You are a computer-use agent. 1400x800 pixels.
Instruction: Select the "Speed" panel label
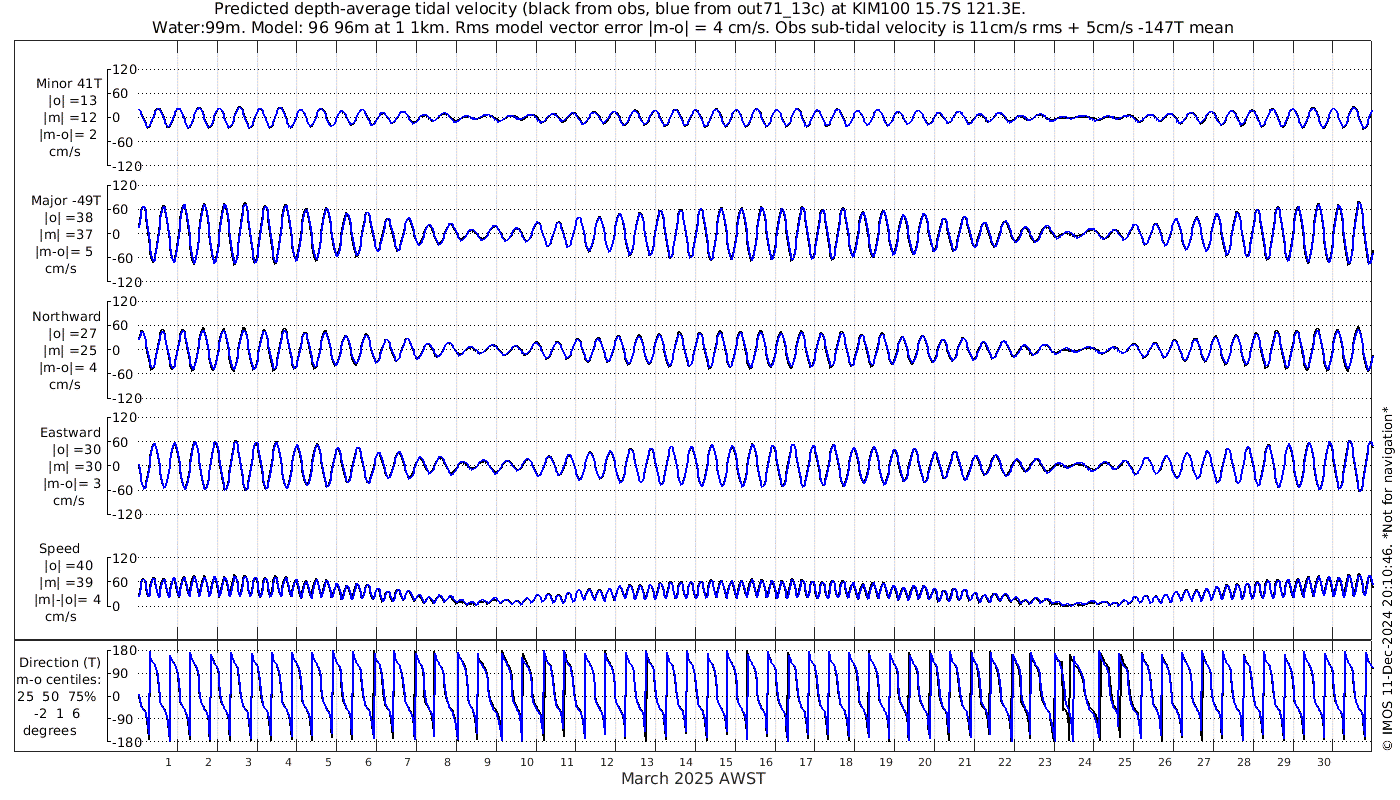pyautogui.click(x=60, y=549)
